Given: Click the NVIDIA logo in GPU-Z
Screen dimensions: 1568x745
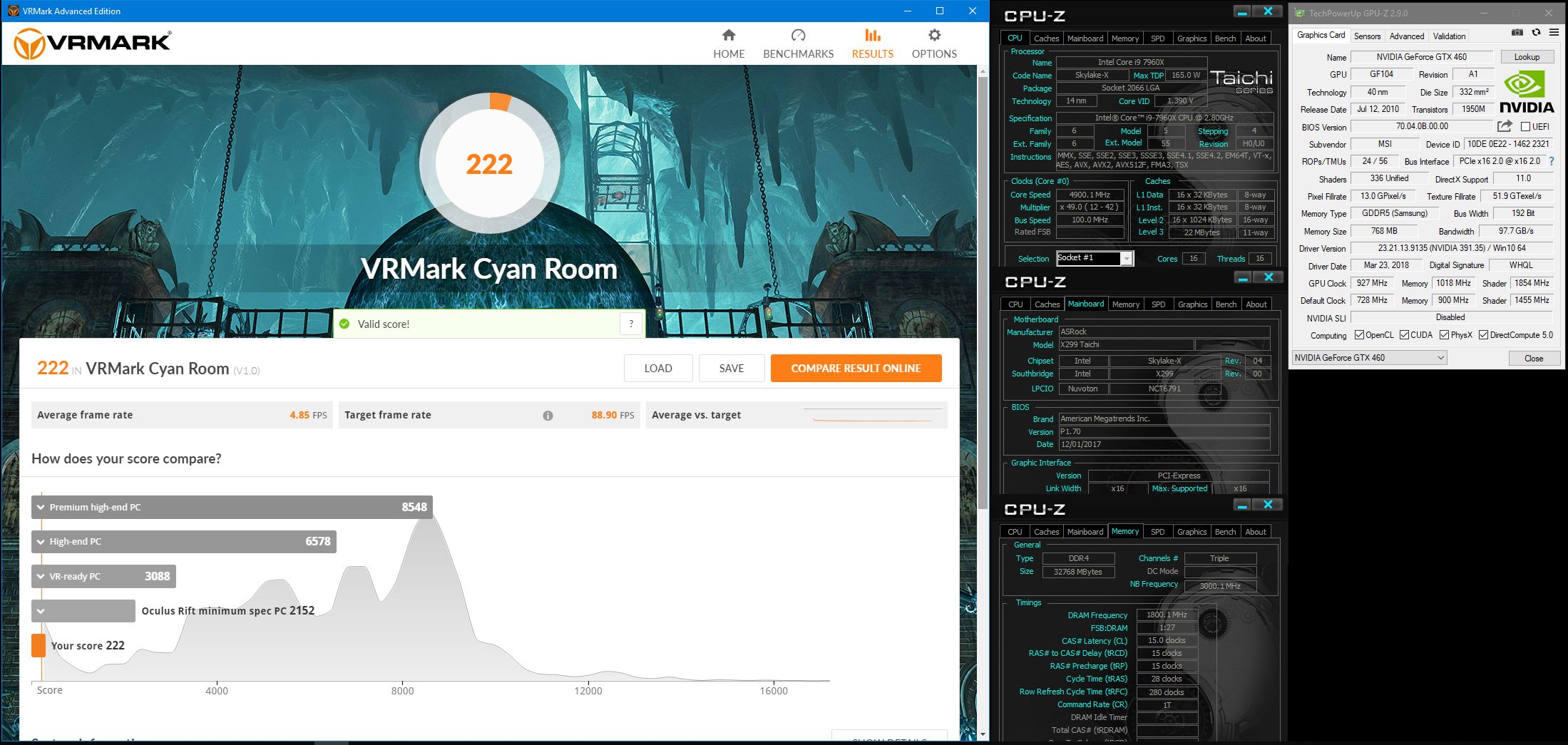Looking at the screenshot, I should tap(1527, 93).
